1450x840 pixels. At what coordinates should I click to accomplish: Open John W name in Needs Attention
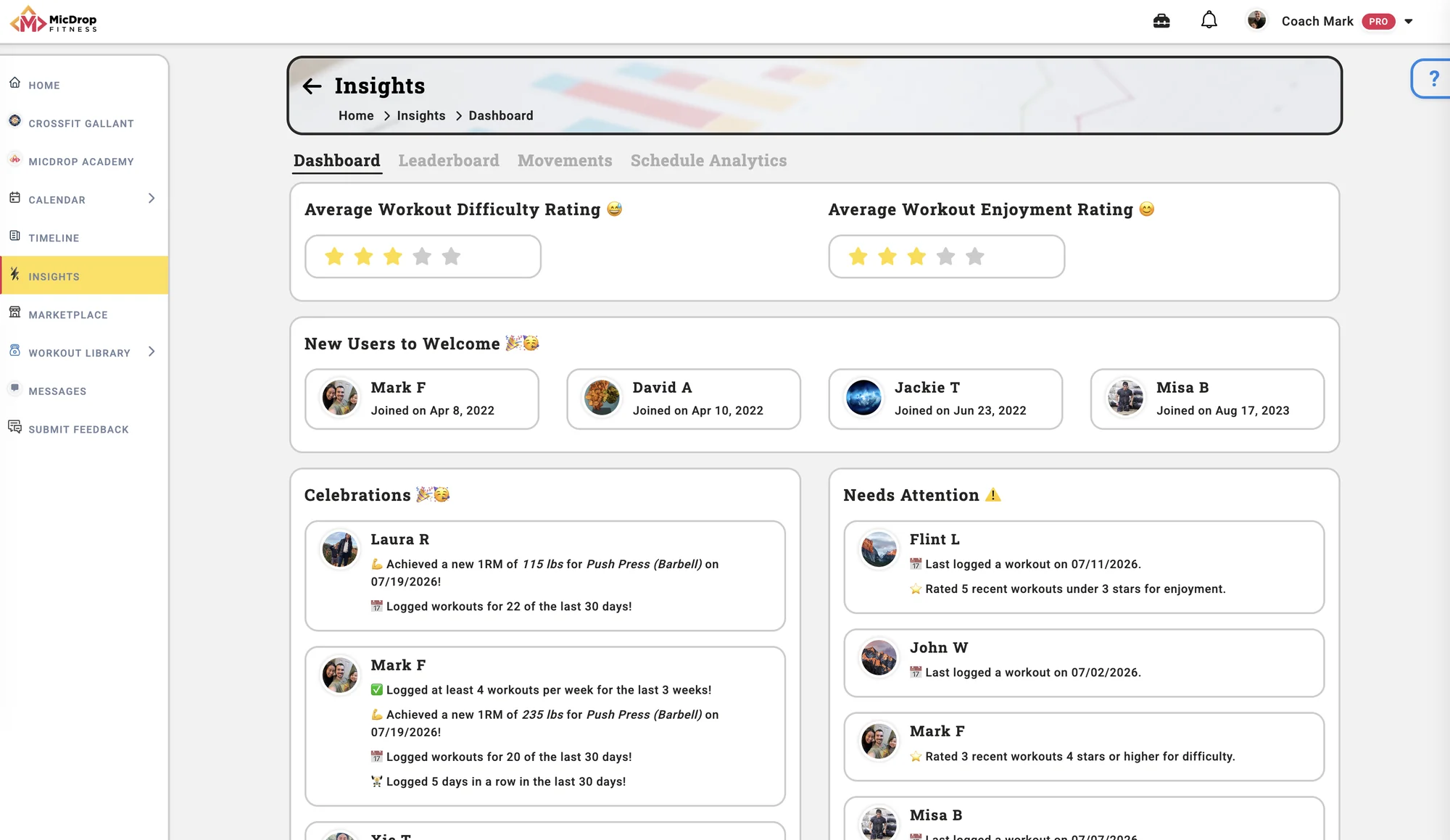[x=939, y=648]
